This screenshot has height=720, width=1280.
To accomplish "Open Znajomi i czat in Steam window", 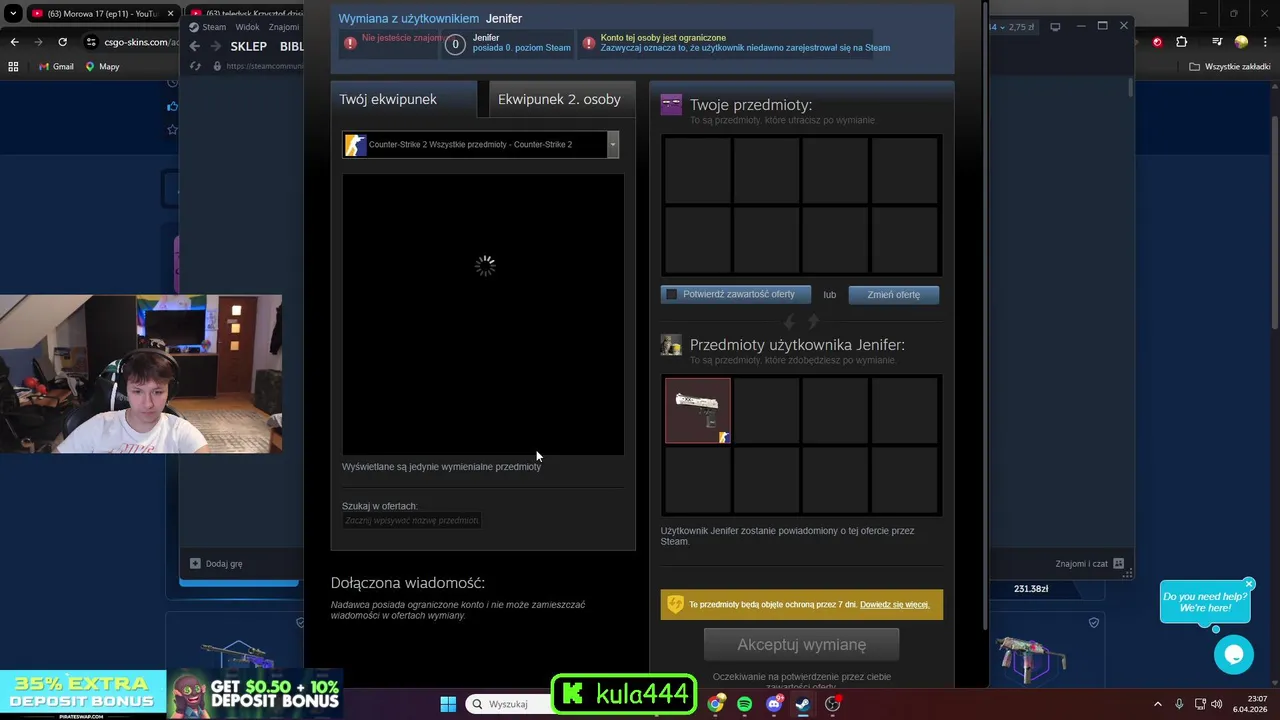I will 1089,563.
